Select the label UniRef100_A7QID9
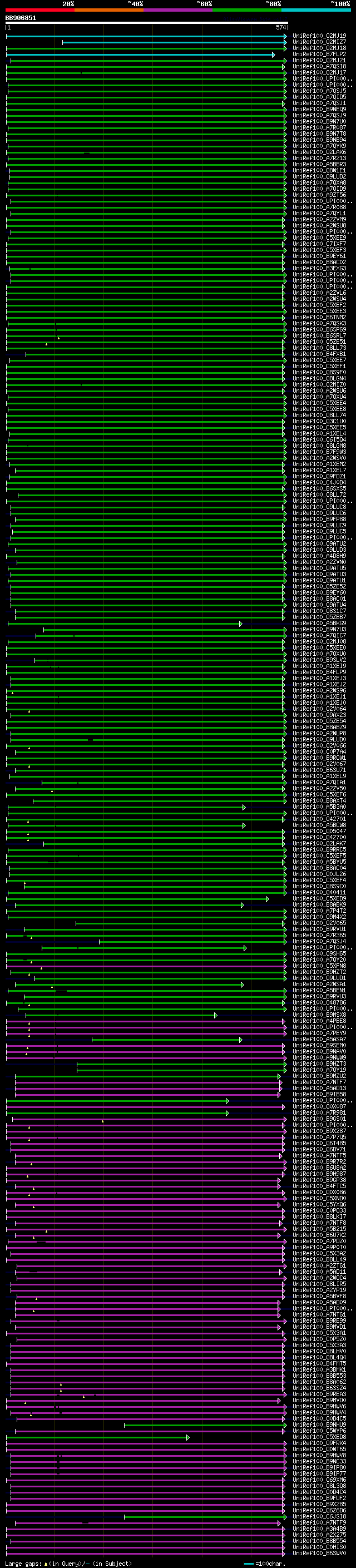 [x=319, y=189]
